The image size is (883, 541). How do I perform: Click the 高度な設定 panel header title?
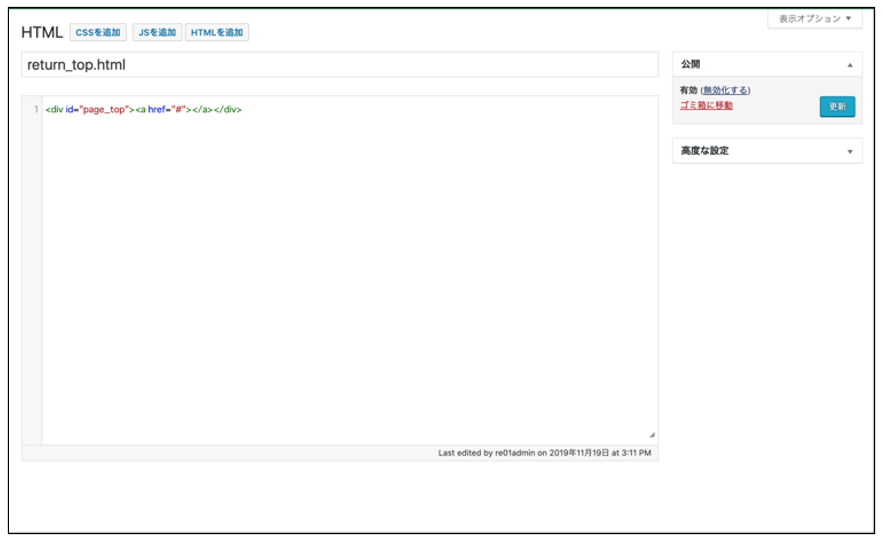pos(705,151)
